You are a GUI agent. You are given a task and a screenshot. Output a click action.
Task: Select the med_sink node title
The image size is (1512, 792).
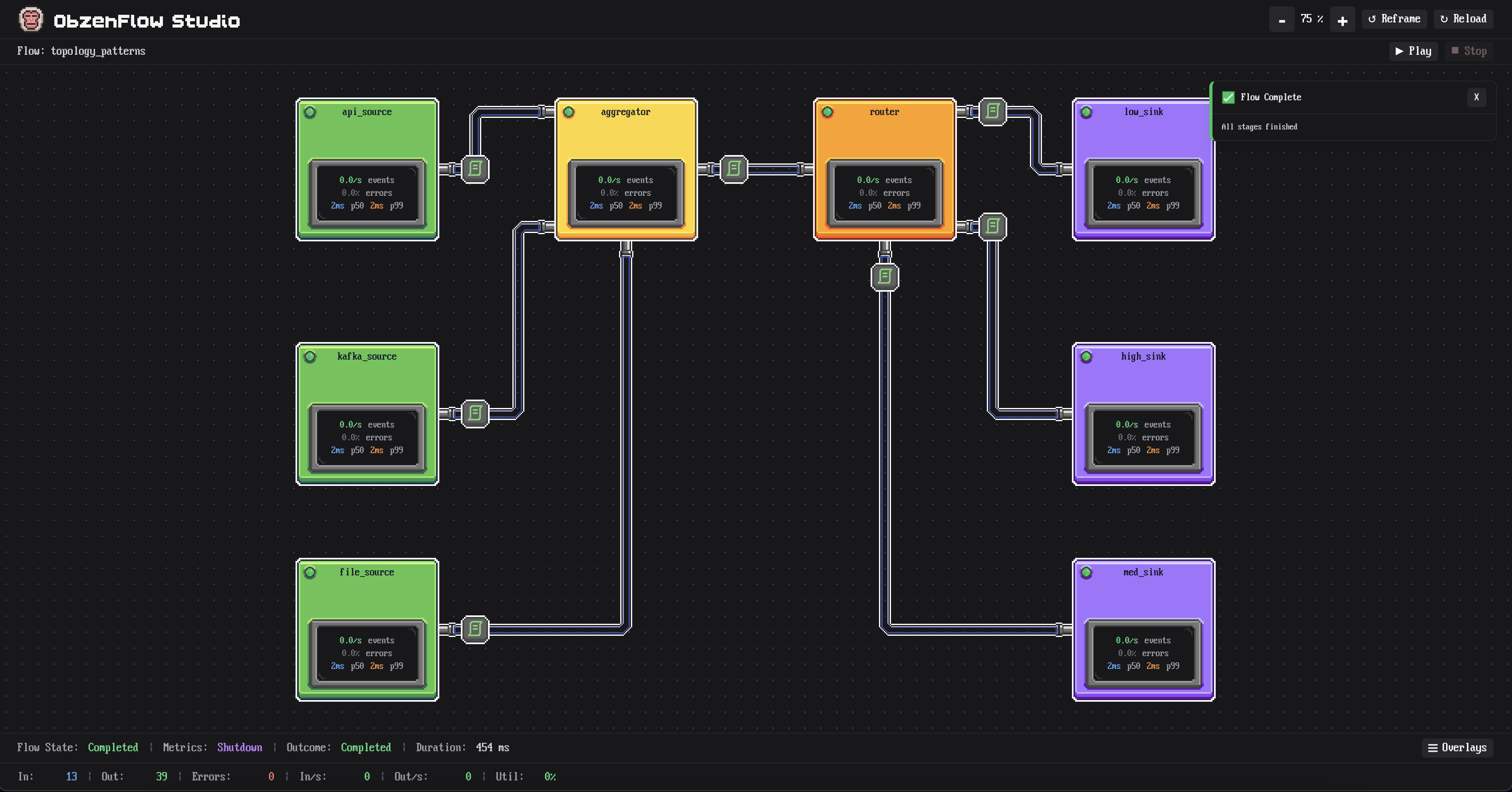[x=1143, y=573]
